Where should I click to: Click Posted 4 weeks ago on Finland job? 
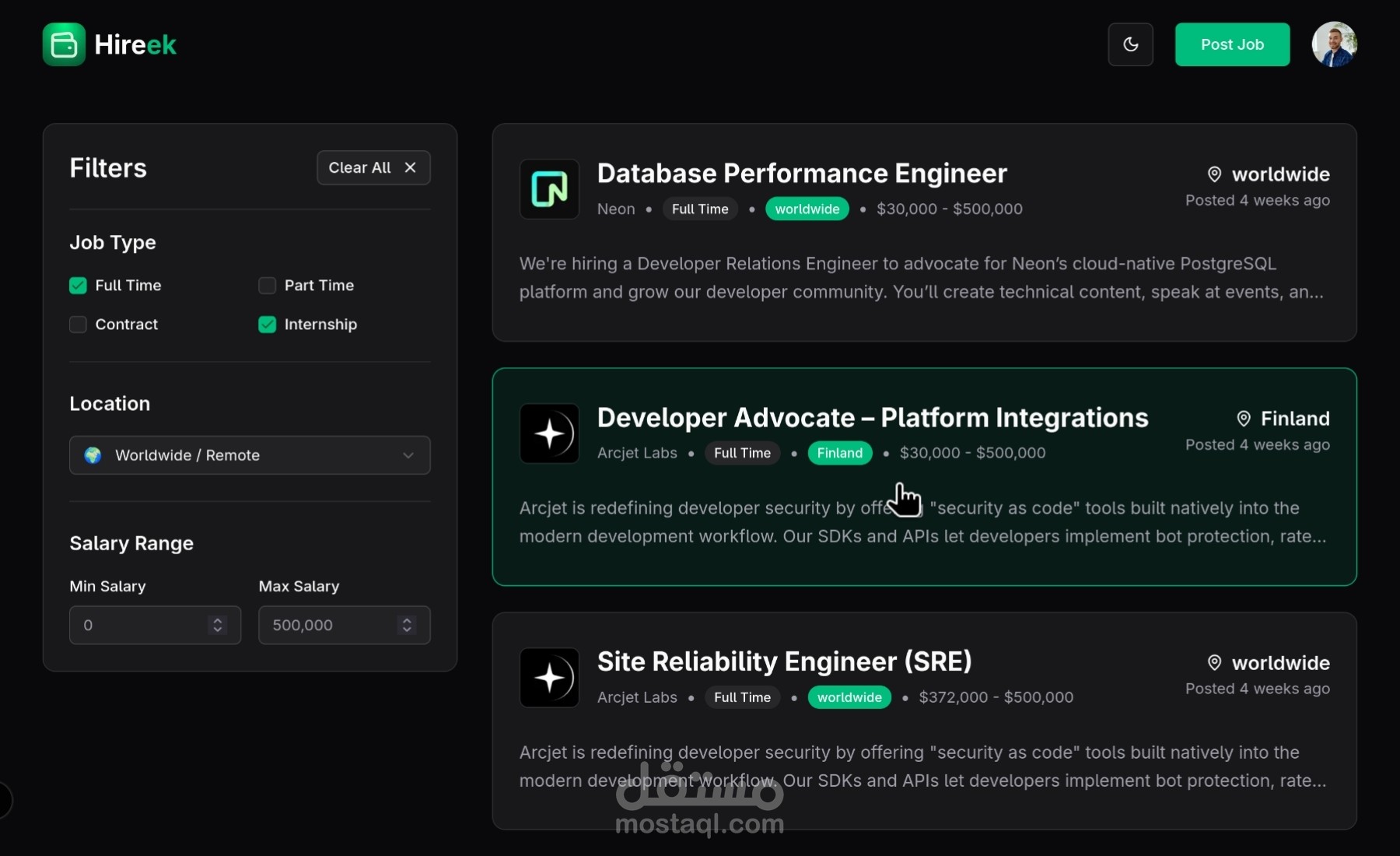pyautogui.click(x=1258, y=444)
